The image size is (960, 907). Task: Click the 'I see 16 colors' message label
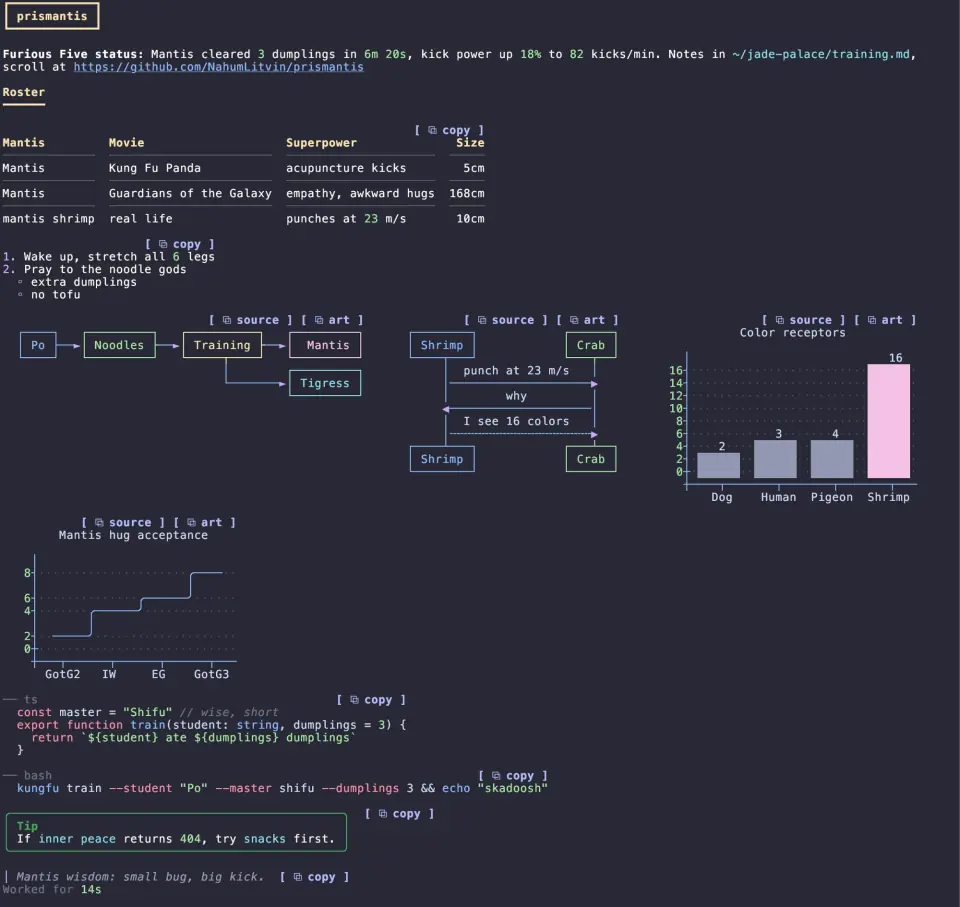click(516, 421)
